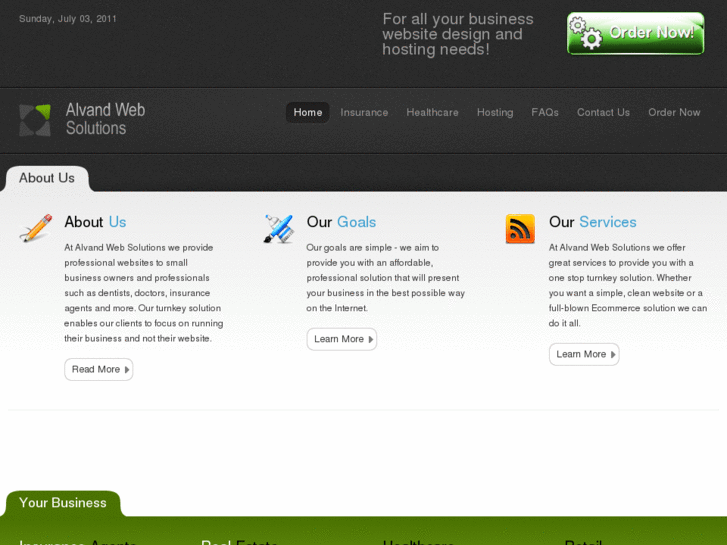727x545 pixels.
Task: Click Learn More under Our Services
Action: click(584, 354)
